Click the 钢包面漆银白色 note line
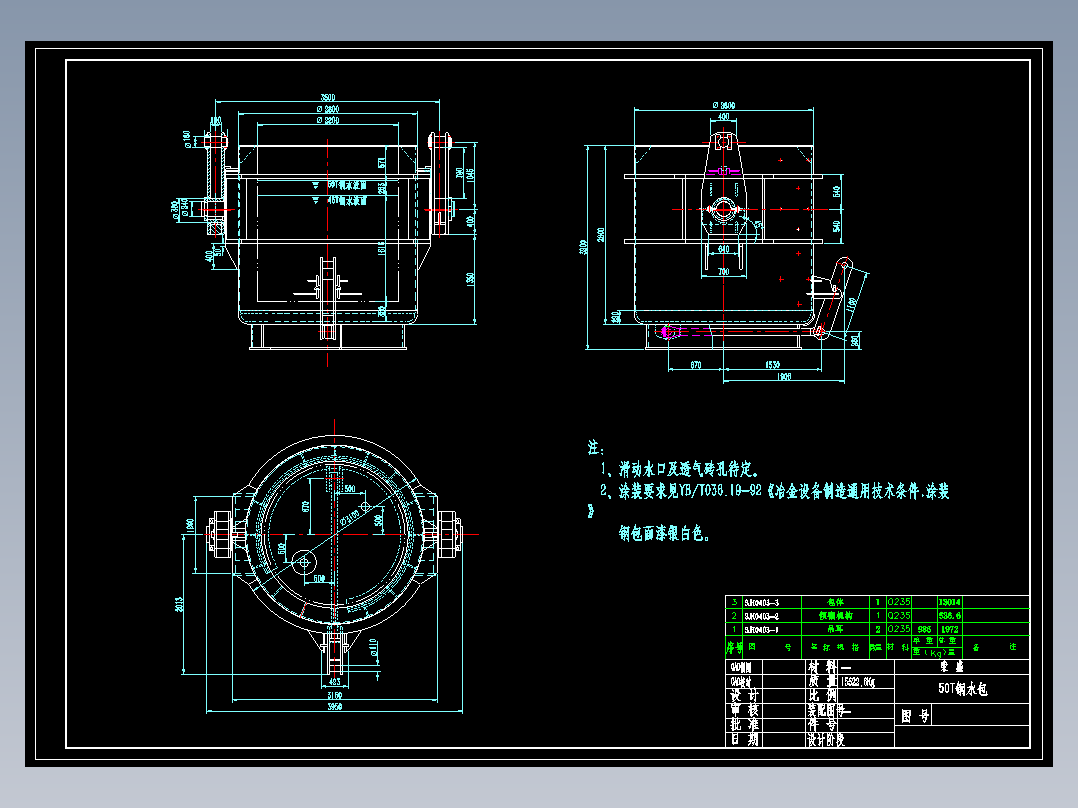Viewport: 1078px width, 808px height. click(663, 534)
